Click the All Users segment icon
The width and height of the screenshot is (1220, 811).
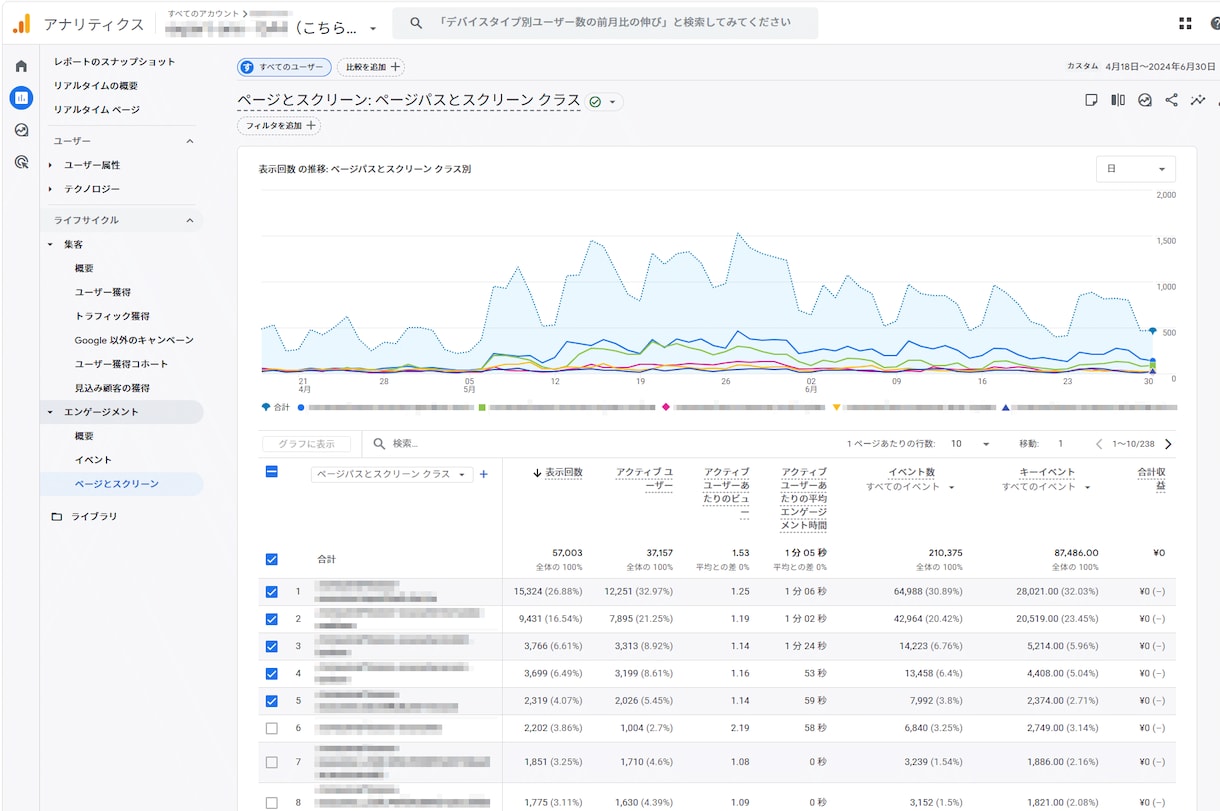click(x=247, y=67)
